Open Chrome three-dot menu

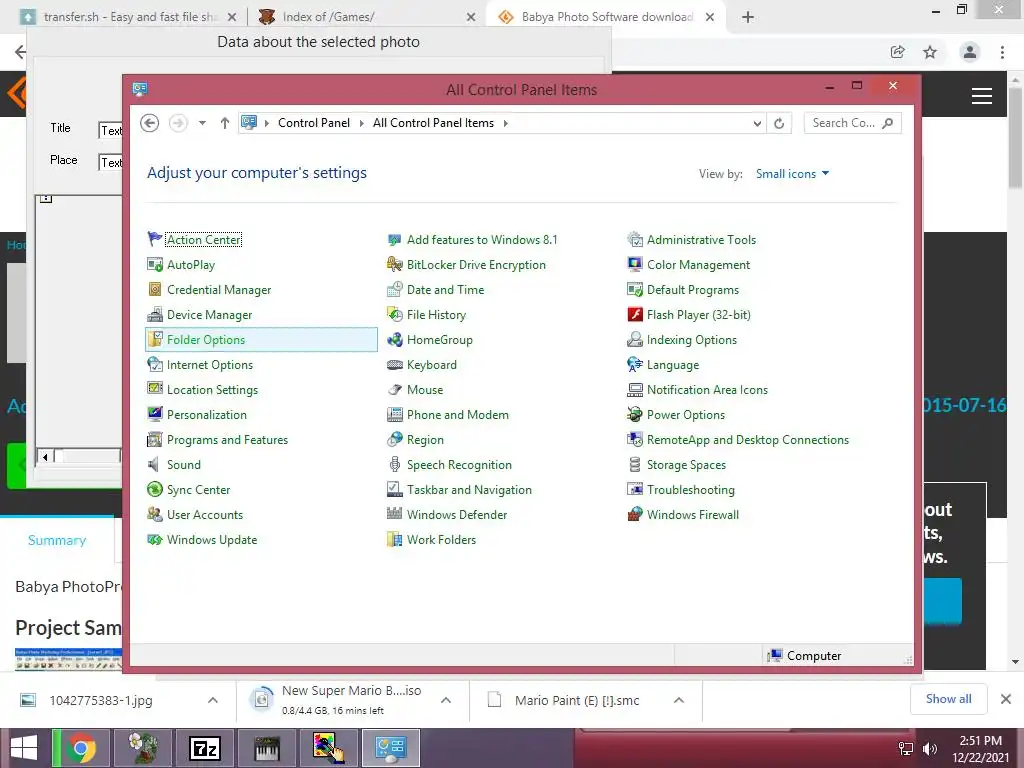(x=1002, y=52)
